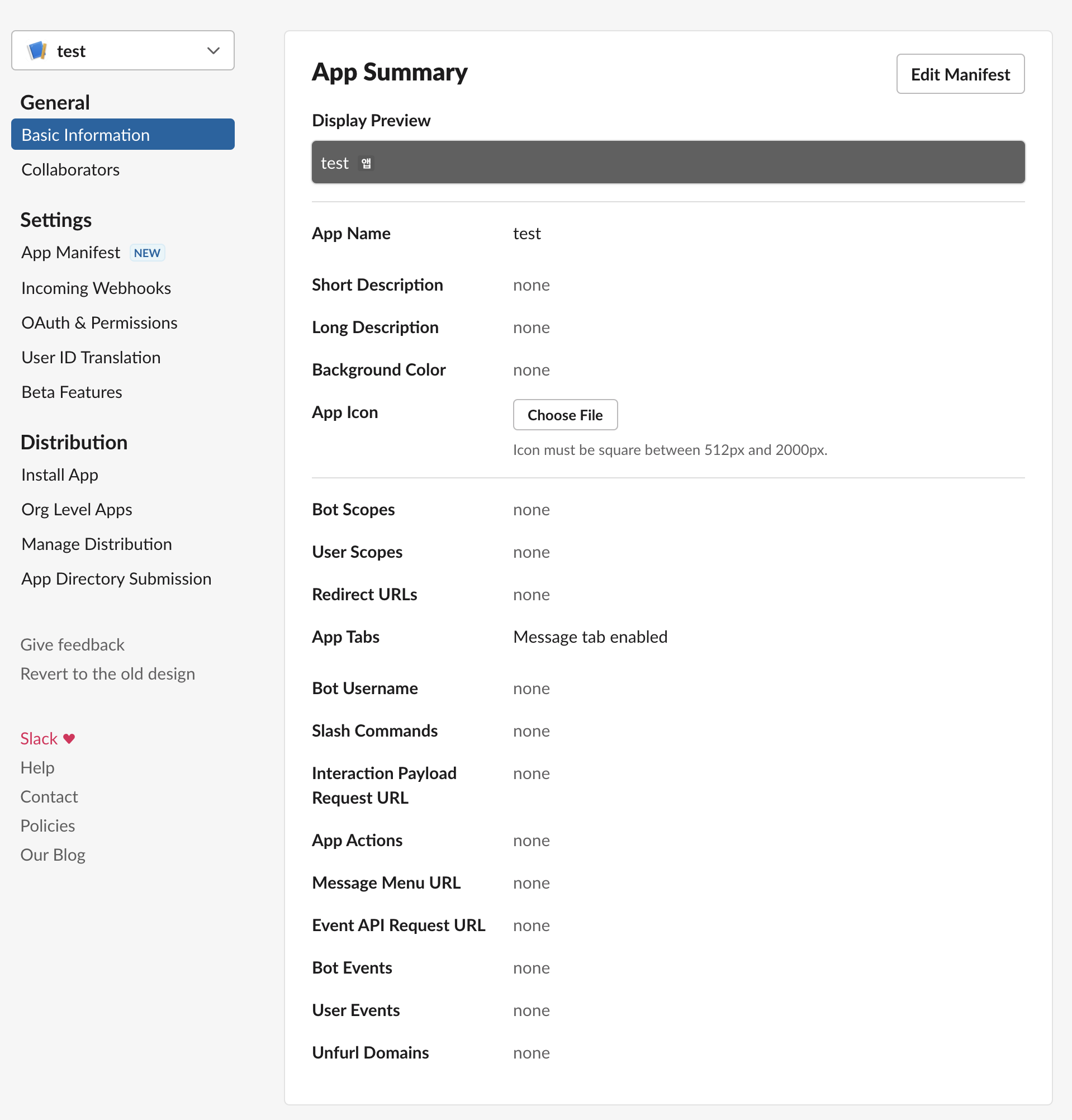Select Basic Information in sidebar
The image size is (1072, 1120).
click(x=123, y=135)
